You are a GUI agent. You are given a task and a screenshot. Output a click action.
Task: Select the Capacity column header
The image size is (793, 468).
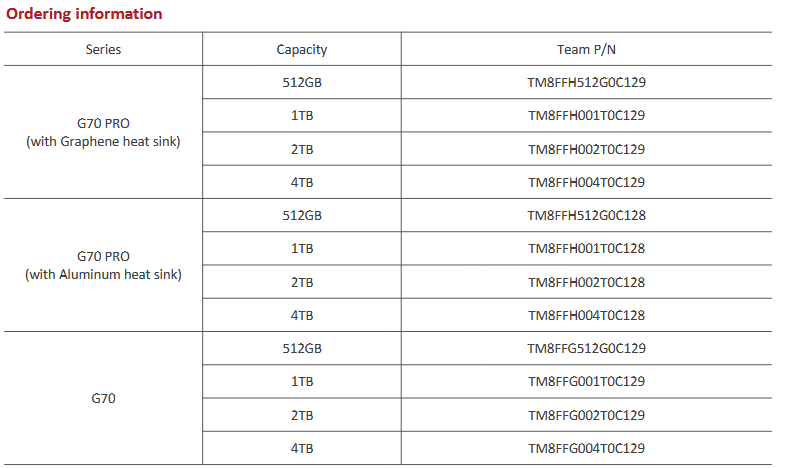302,50
